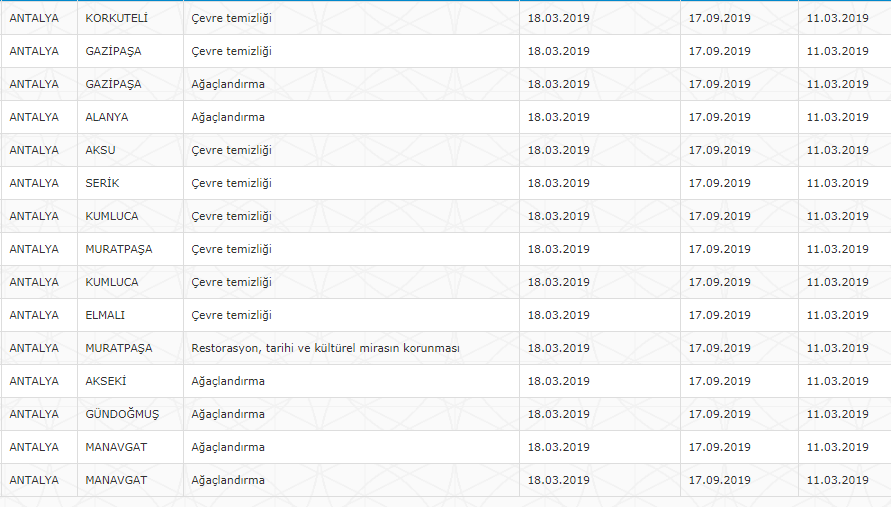Viewport: 891px width, 507px height.
Task: Click Çevre temizliği in the GAZİPAŞA row
Action: (231, 51)
